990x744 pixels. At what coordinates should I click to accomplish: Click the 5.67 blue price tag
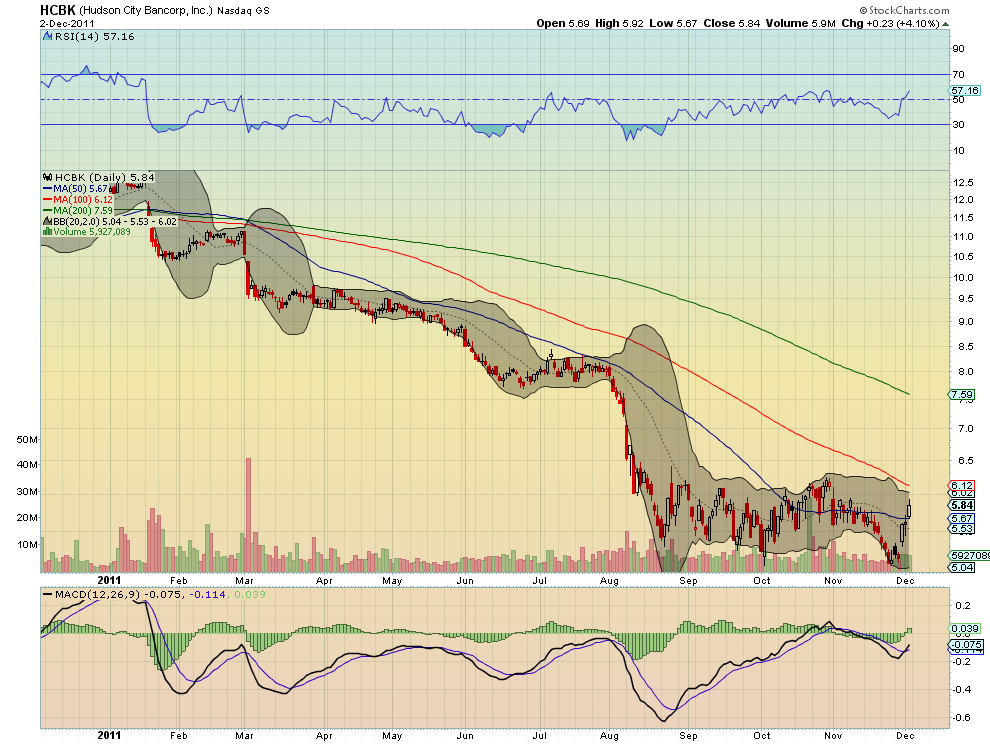(962, 519)
